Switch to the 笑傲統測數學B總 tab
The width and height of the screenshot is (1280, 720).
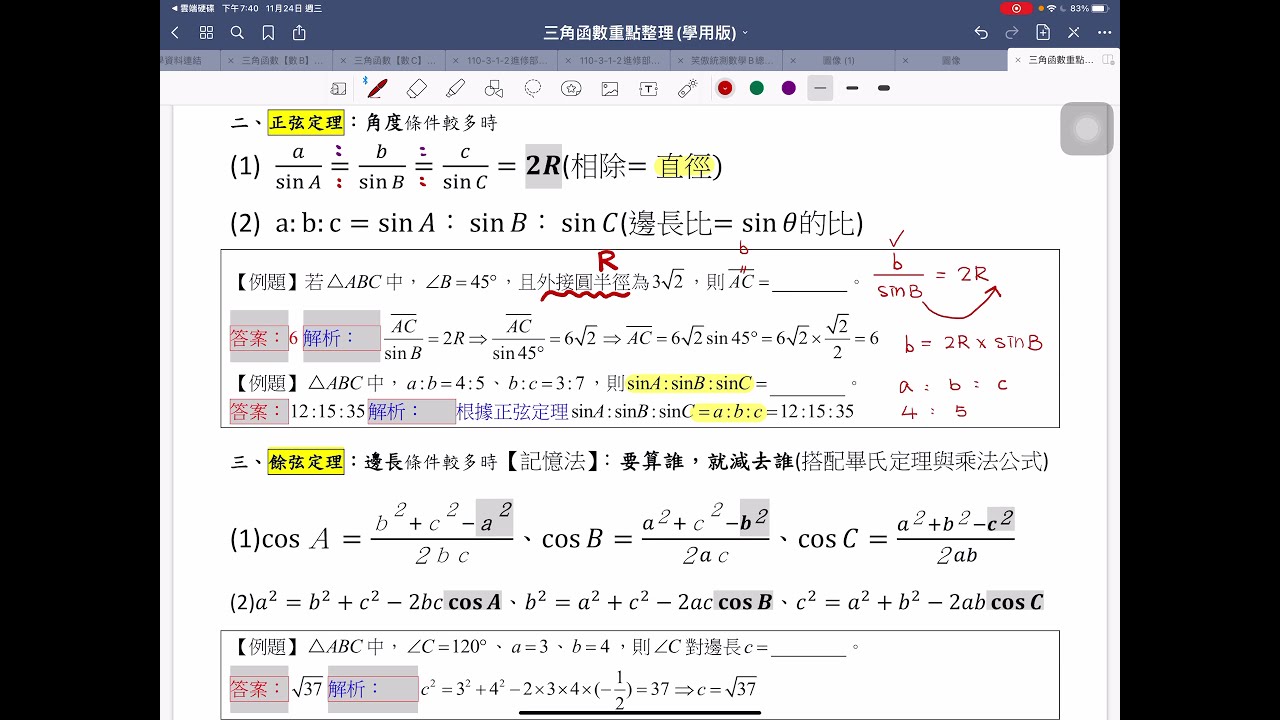pos(725,60)
